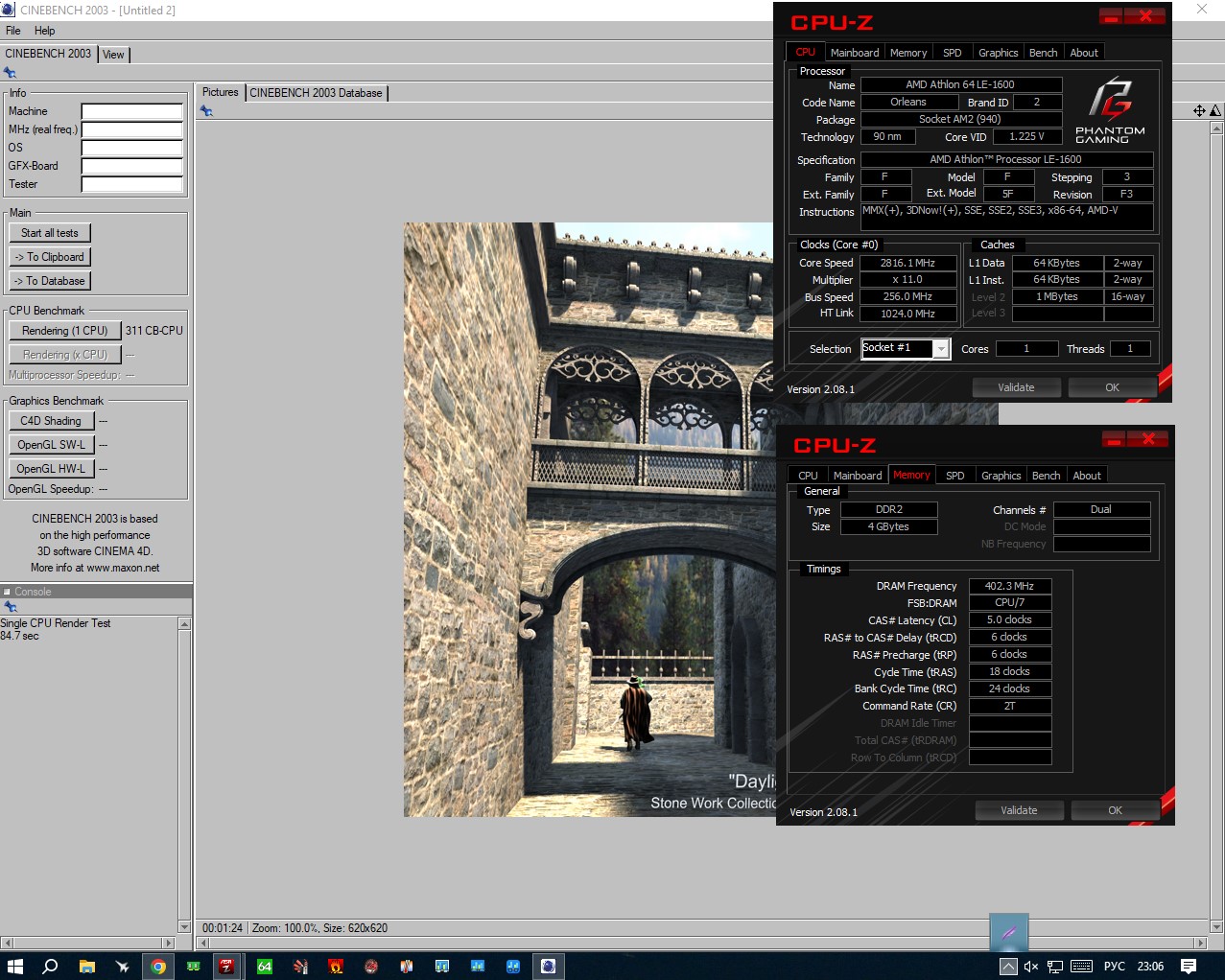The image size is (1225, 980).
Task: Copy results with To Clipboard button
Action: [50, 257]
